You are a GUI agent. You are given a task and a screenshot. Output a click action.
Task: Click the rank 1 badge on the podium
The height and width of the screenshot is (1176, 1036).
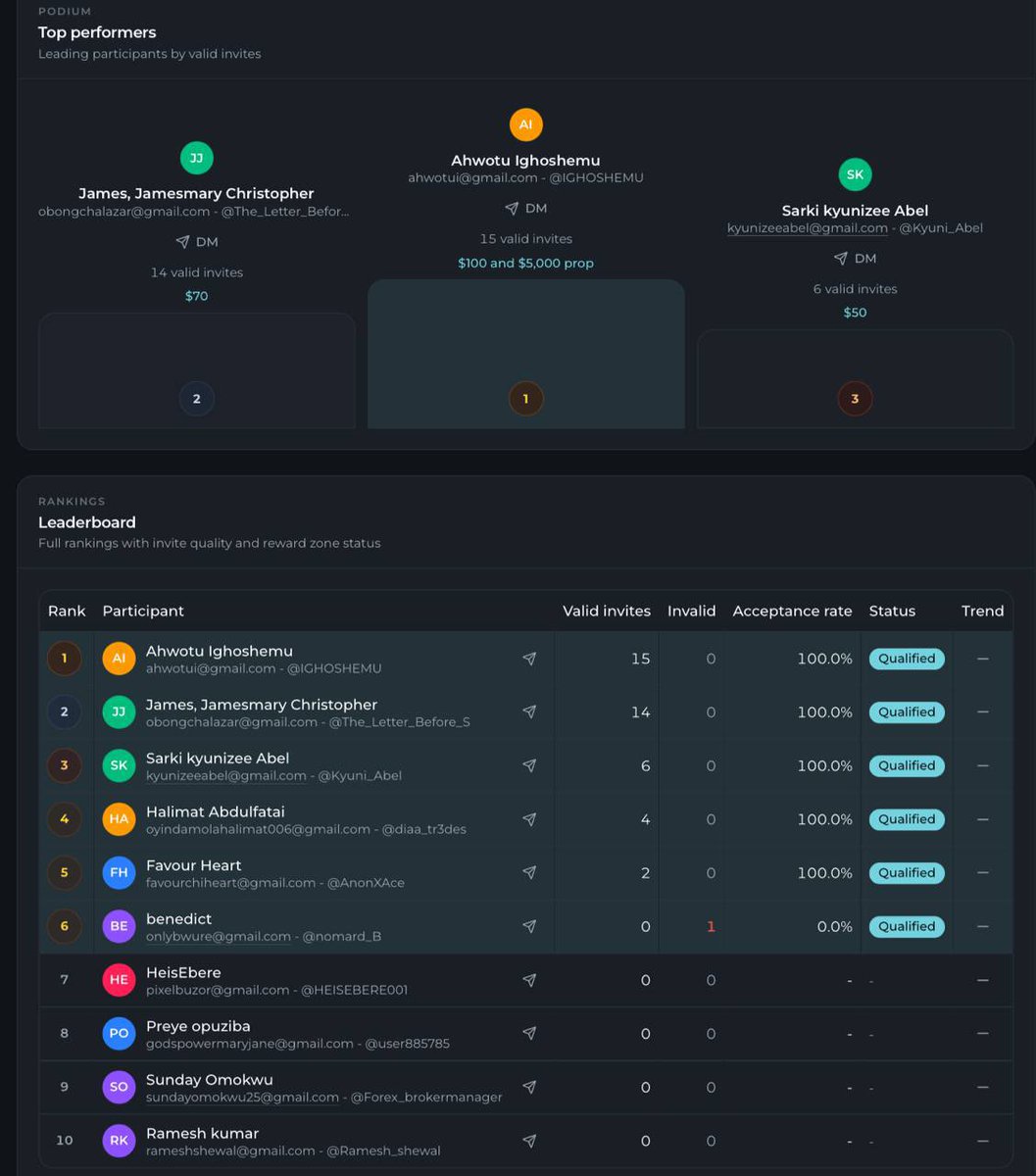tap(526, 399)
